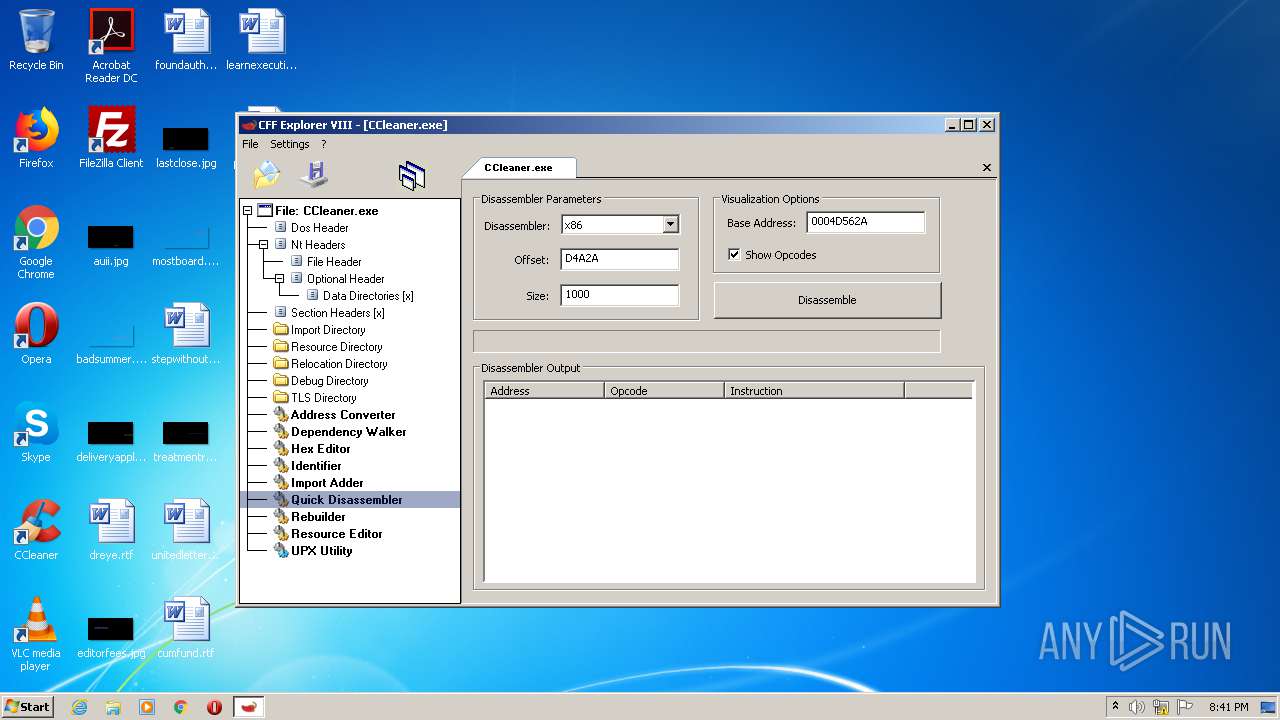
Task: Select the CCleaner.exe tab
Action: pos(518,168)
